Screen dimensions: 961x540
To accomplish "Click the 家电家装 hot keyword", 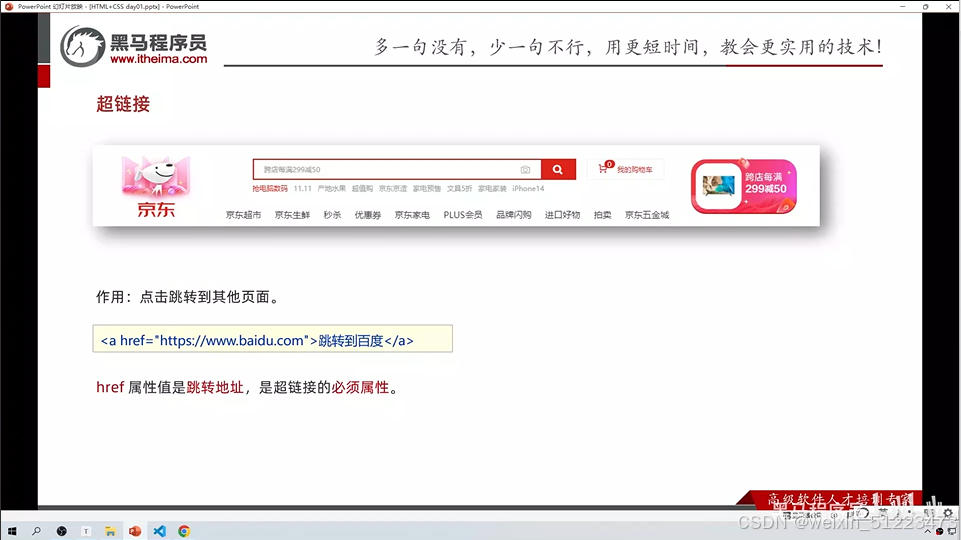I will click(492, 188).
